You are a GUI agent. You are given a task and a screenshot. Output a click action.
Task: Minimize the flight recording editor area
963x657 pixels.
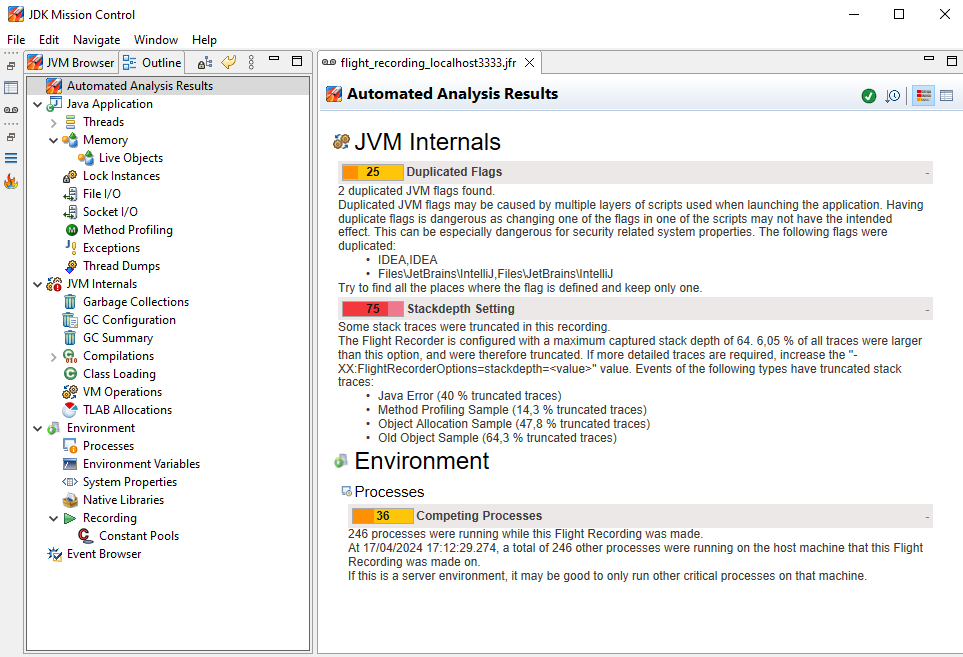coord(929,59)
